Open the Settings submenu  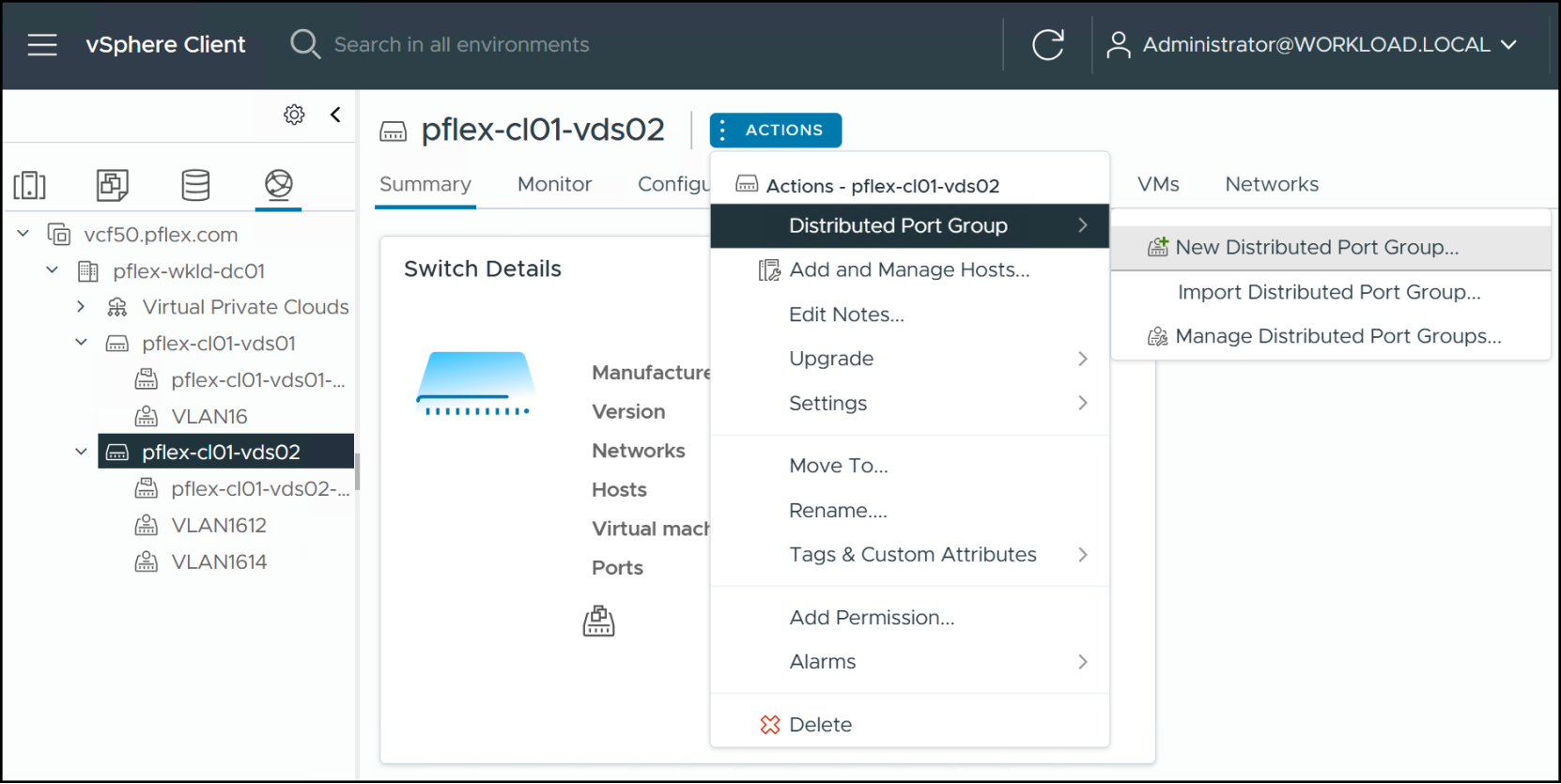(x=909, y=403)
